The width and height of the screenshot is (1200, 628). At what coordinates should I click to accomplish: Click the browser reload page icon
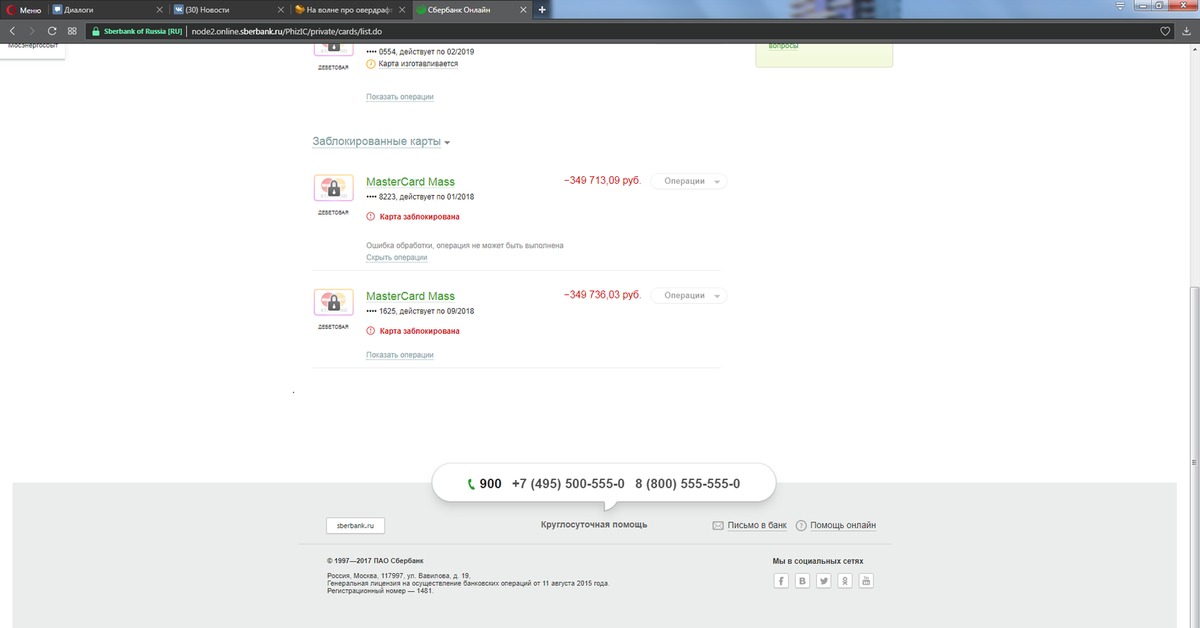52,31
